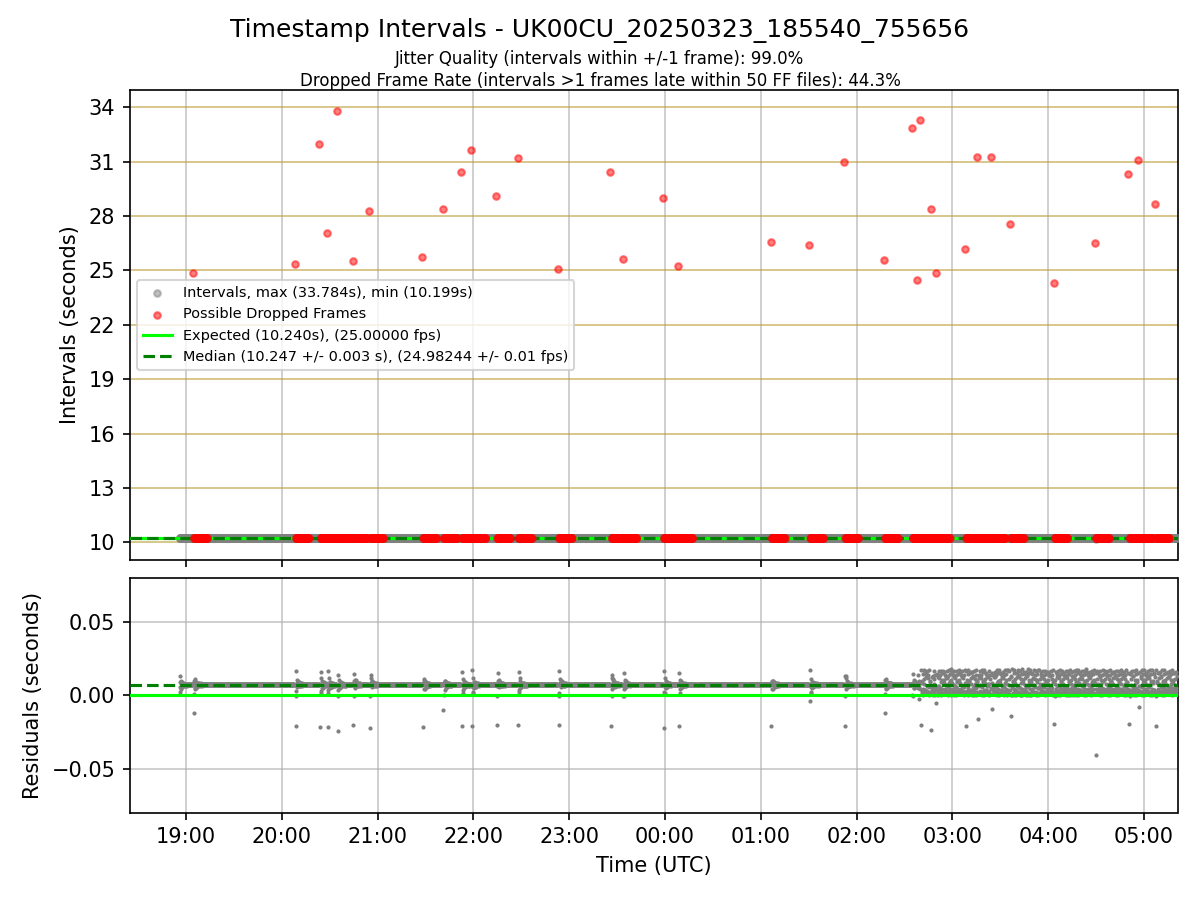Click the y-axis tick label '19'
This screenshot has height=900, width=1200.
103,379
